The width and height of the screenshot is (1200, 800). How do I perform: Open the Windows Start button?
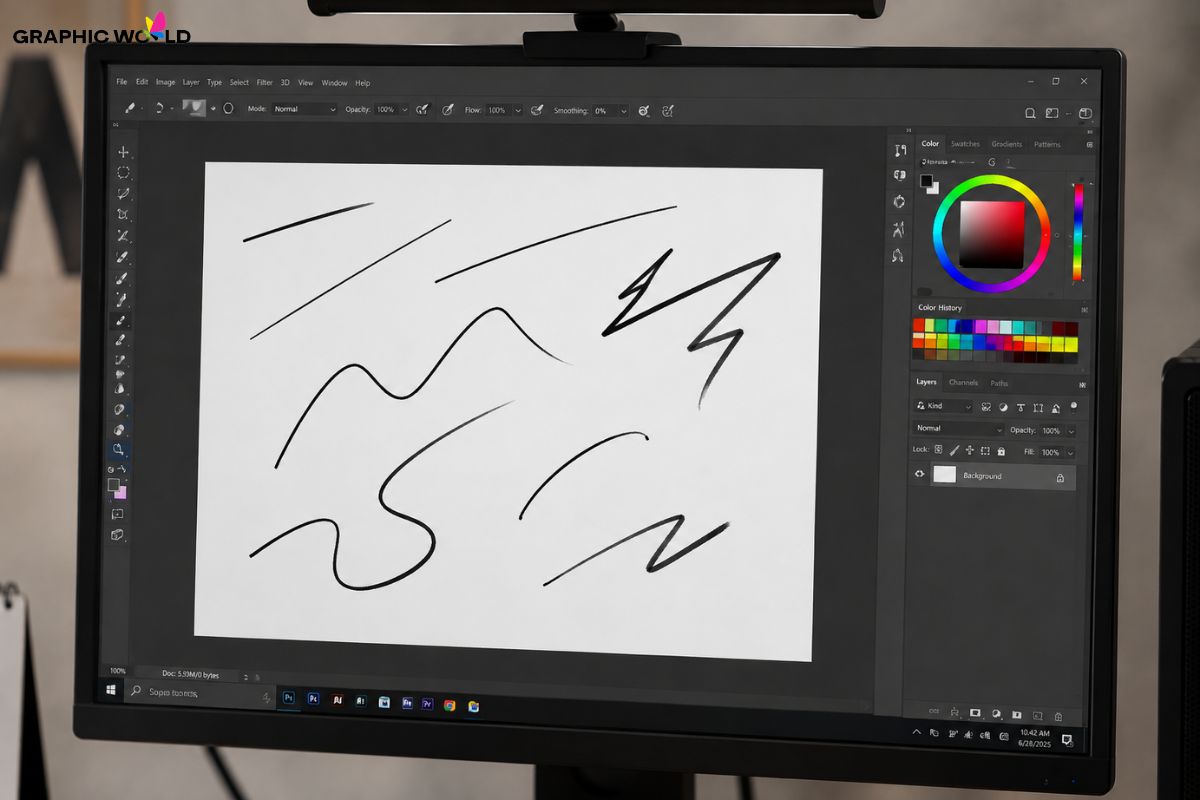(112, 690)
